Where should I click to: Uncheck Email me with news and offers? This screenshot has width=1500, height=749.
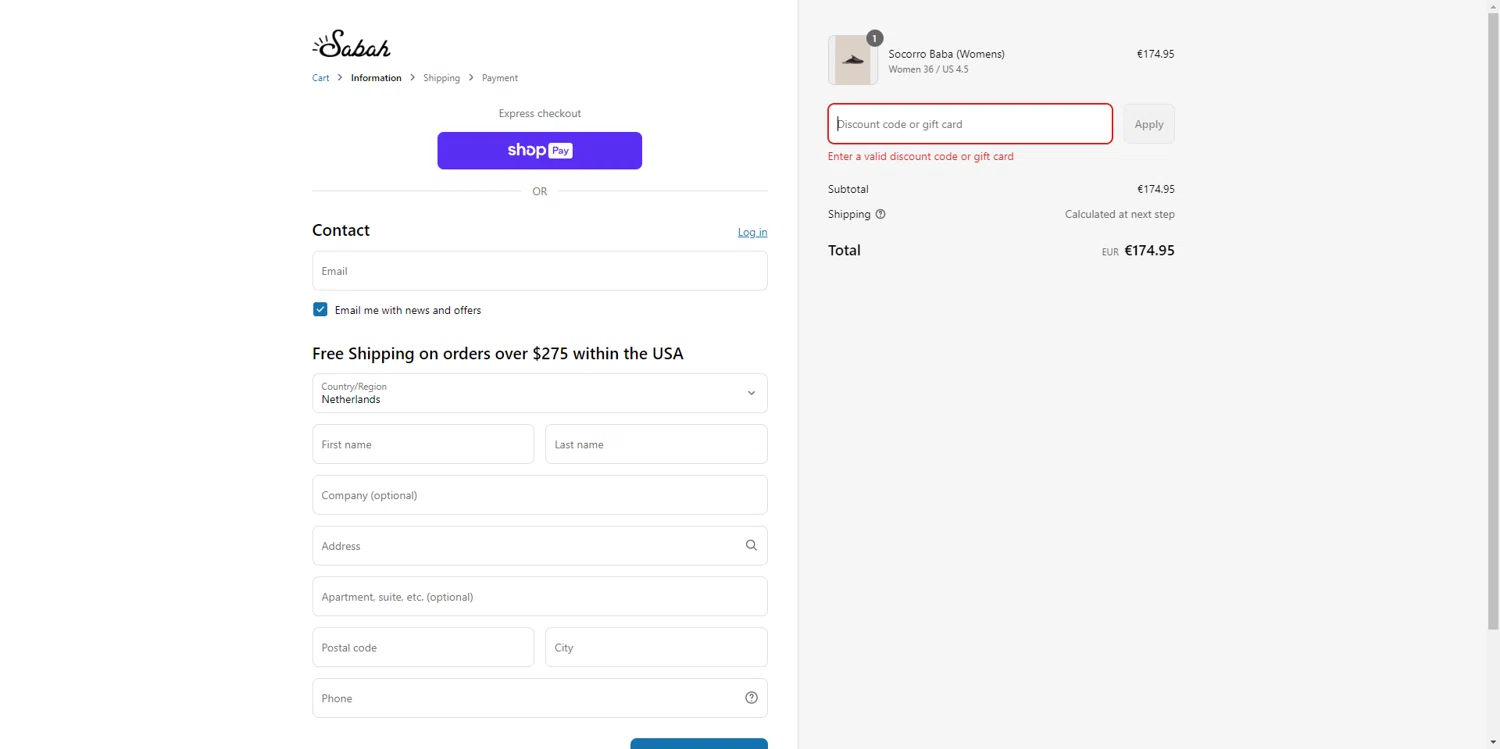[320, 310]
